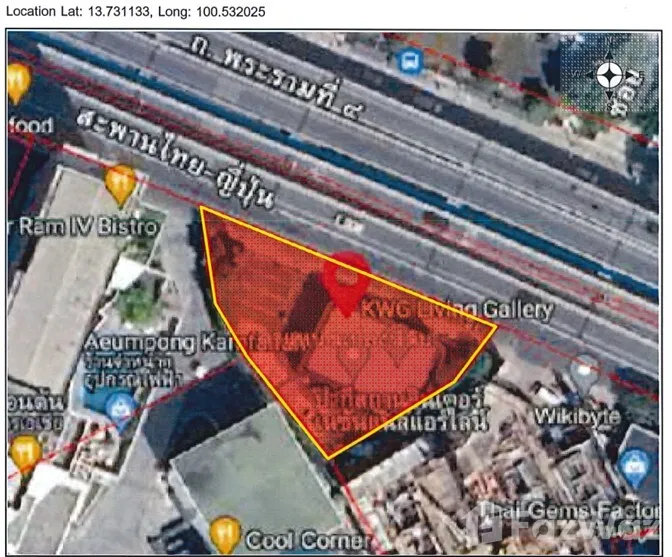Click the Aeumpong blue shopping pin

(x=122, y=406)
